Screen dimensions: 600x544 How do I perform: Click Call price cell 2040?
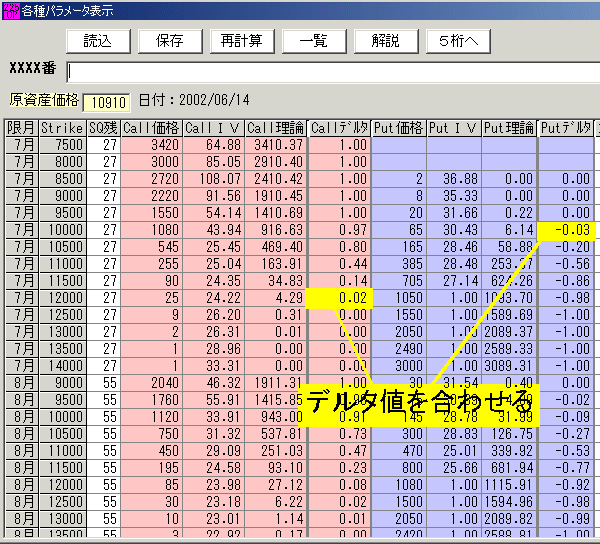(152, 383)
